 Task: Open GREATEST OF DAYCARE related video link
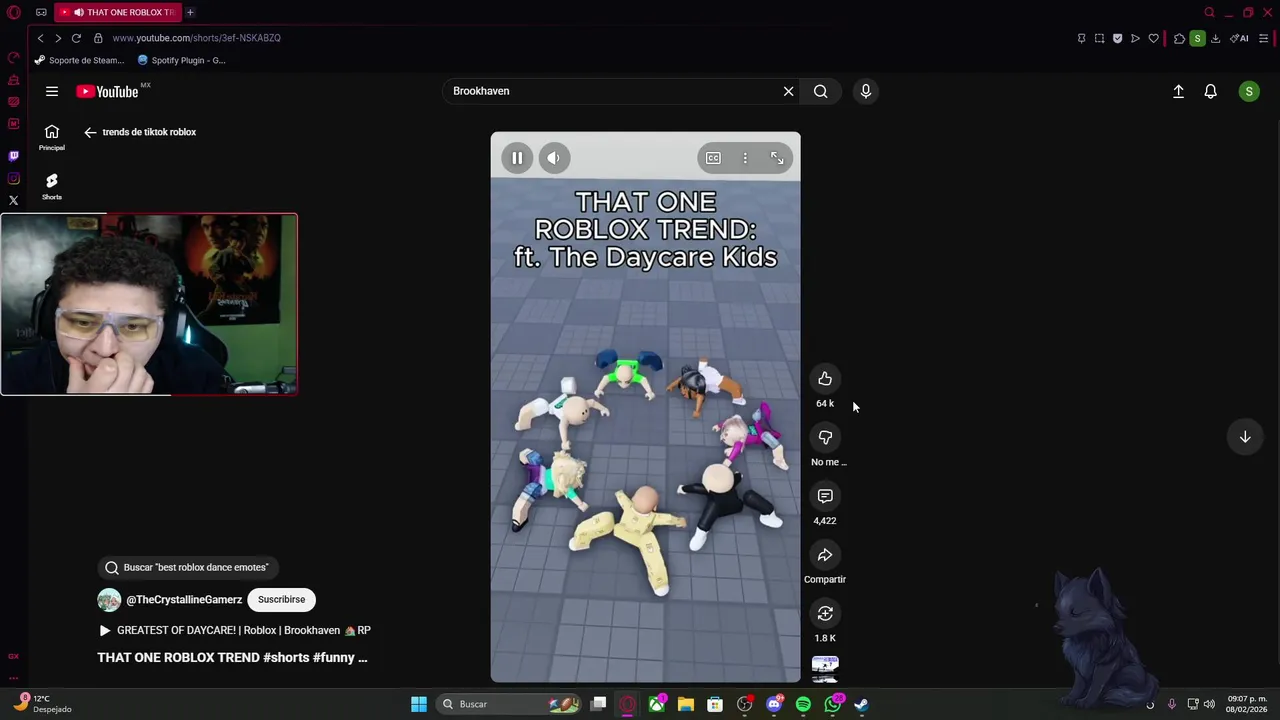[235, 630]
